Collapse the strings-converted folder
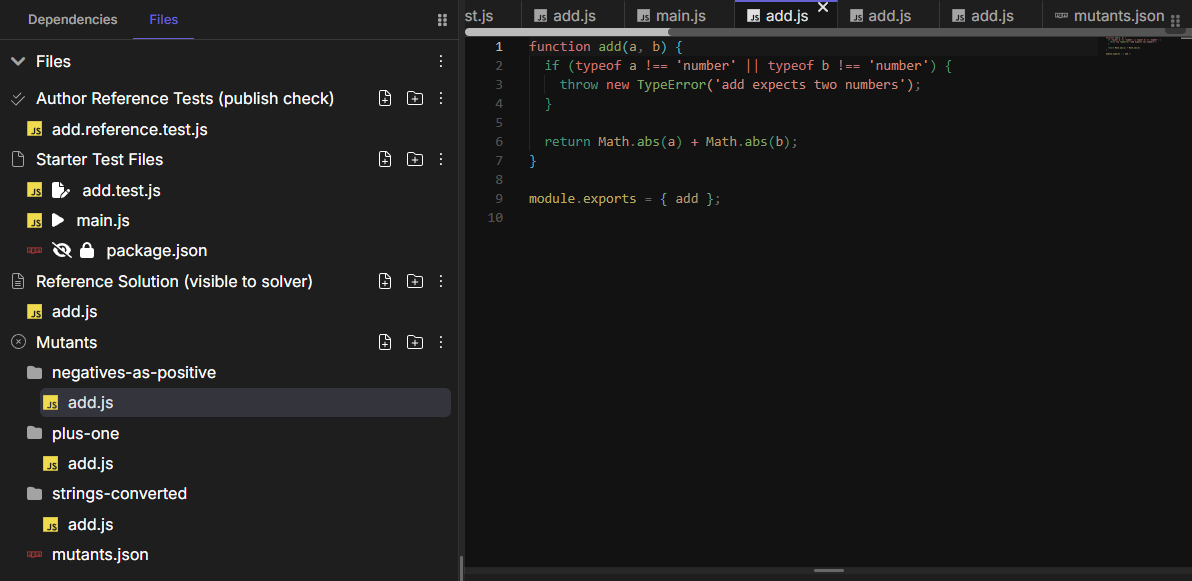The image size is (1192, 581). (x=34, y=494)
